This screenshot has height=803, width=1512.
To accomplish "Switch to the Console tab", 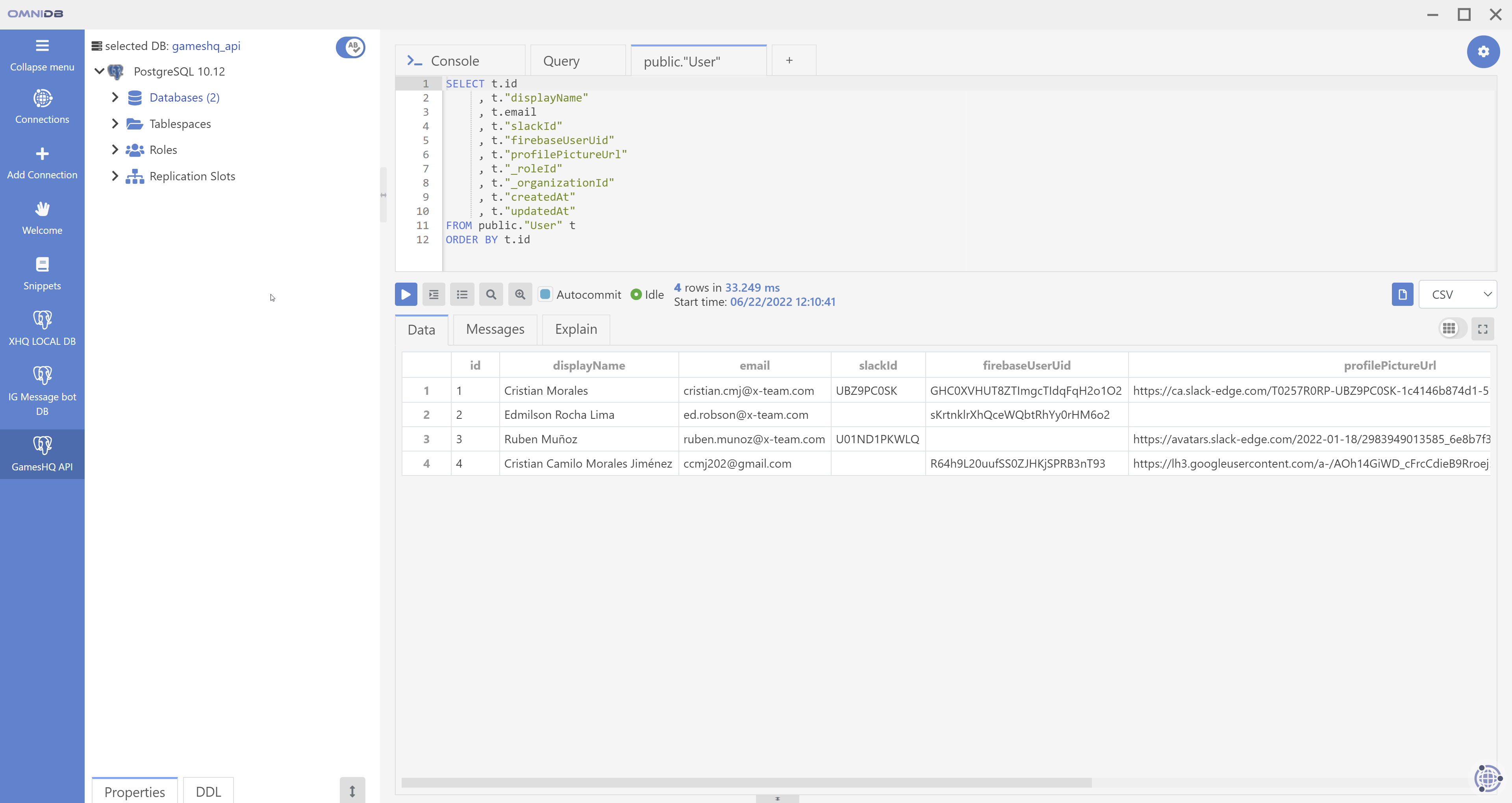I will 455,61.
